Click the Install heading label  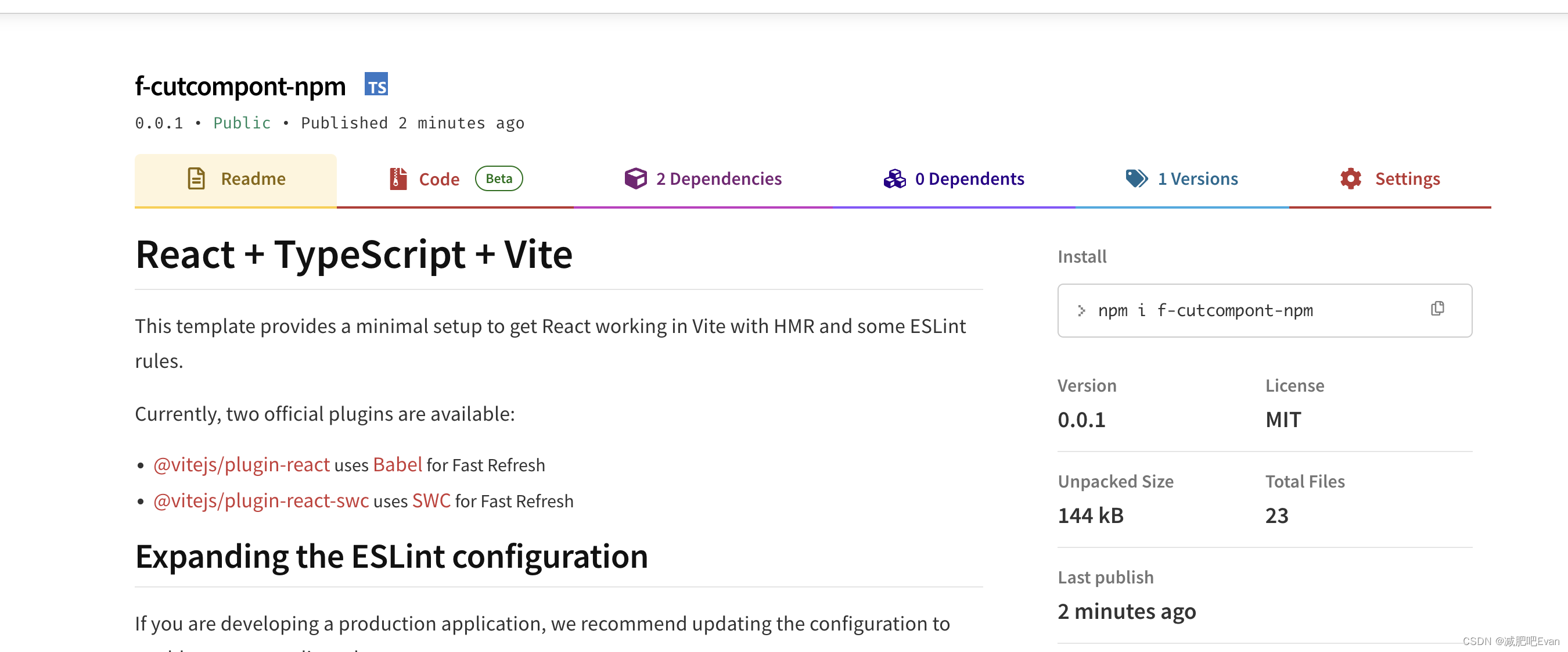(x=1083, y=256)
